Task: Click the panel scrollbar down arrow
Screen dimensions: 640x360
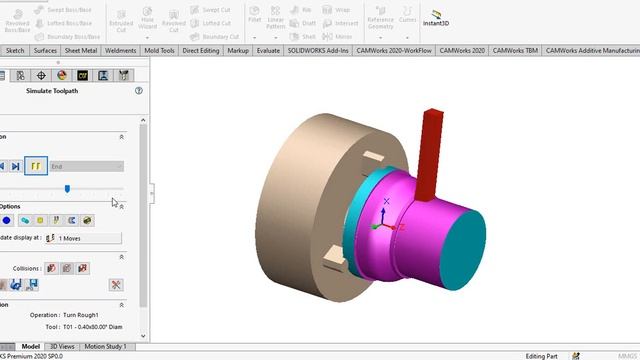Action: (143, 336)
